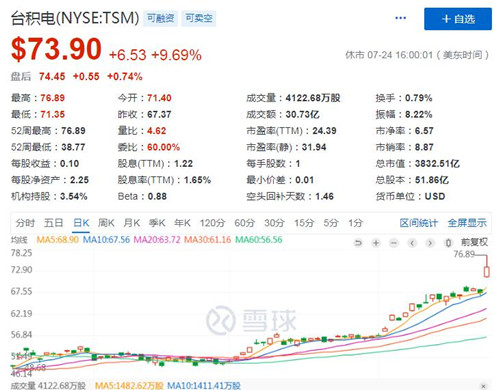The width and height of the screenshot is (500, 390).
Task: Click the 成交额 value 30.73亿
Action: coord(303,114)
